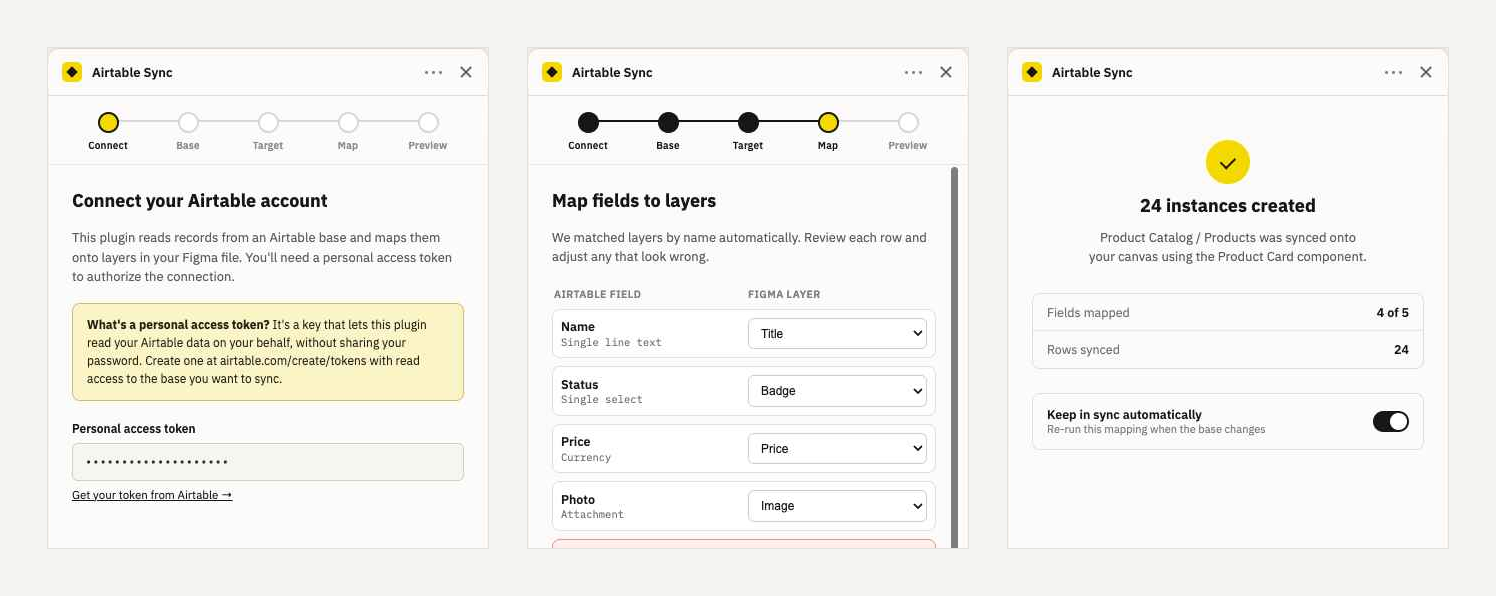
Task: Click Airtable Sync logo in success panel
Action: (x=1032, y=72)
